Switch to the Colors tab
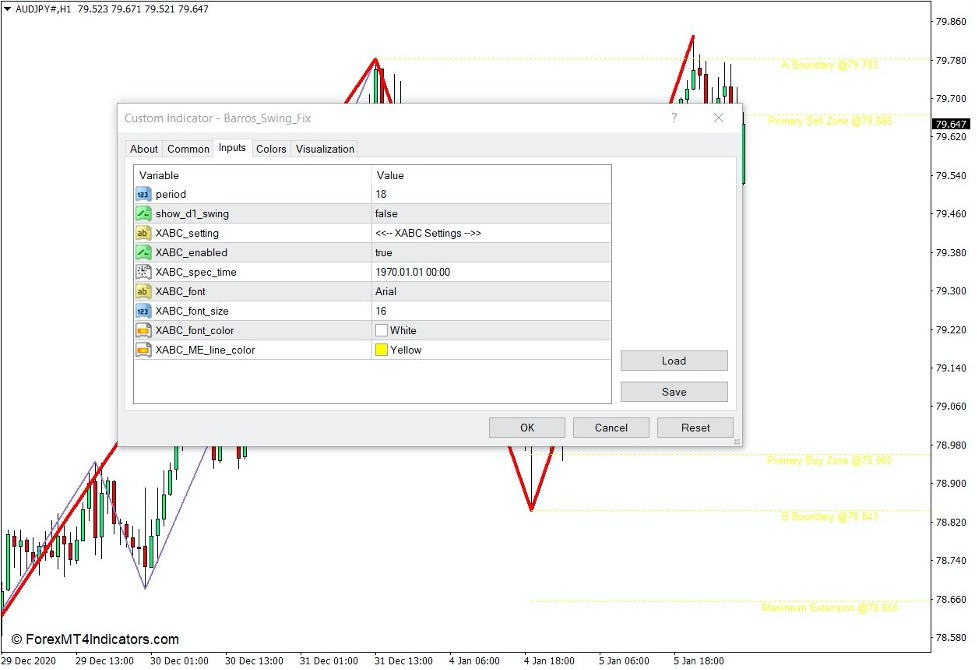Viewport: 977px width, 670px height. click(x=270, y=148)
